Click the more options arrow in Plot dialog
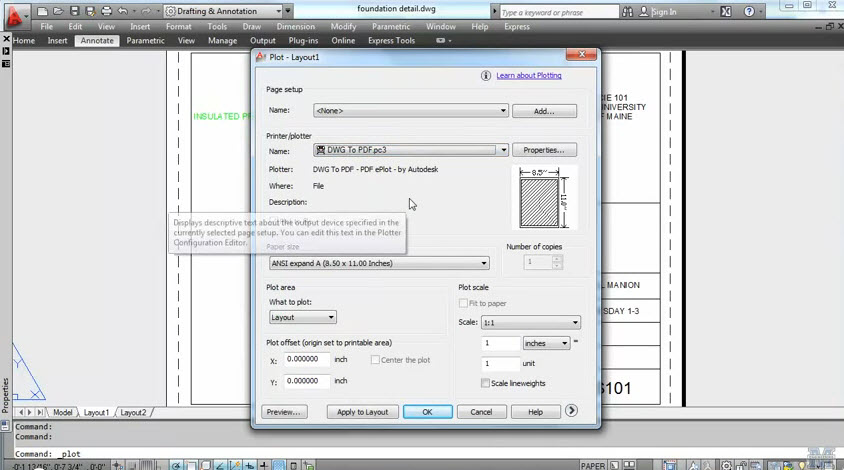 pos(572,411)
